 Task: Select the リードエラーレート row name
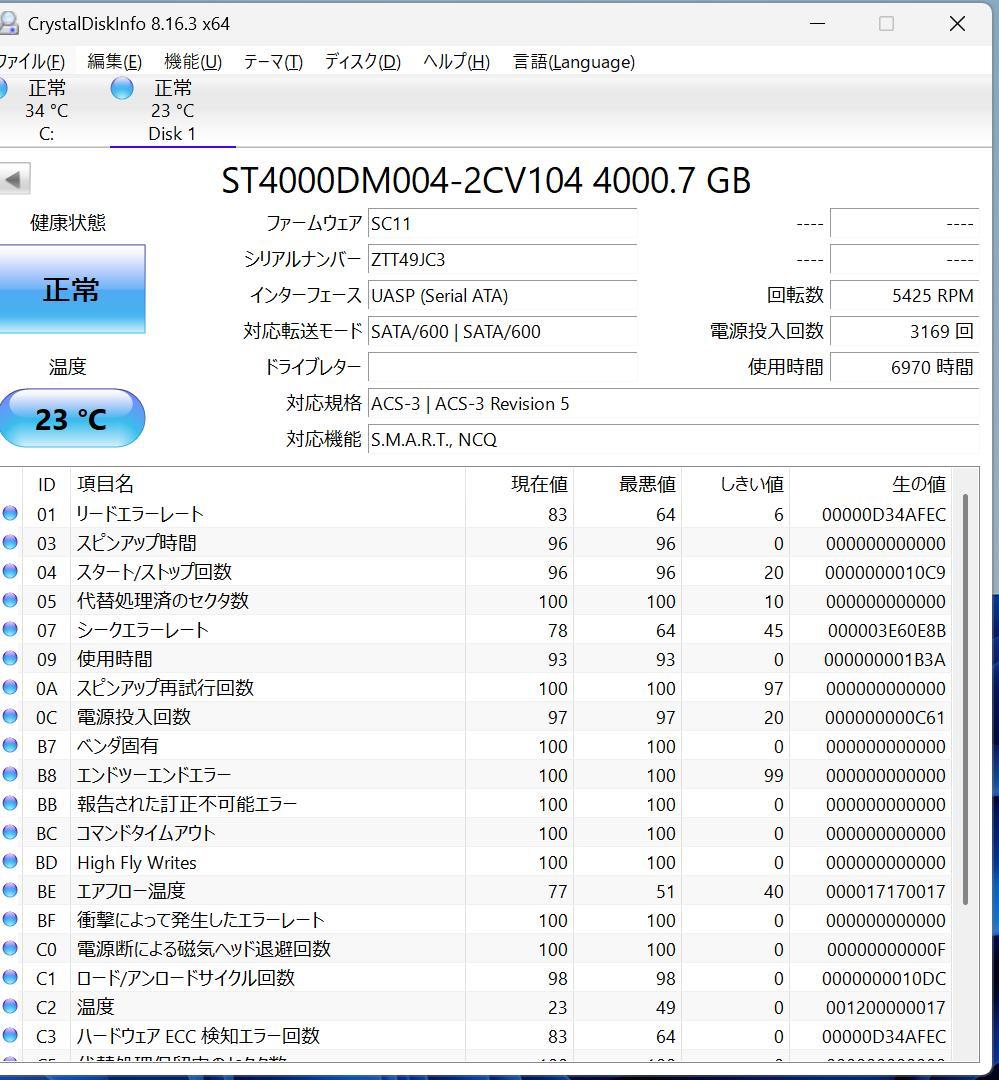pos(140,514)
